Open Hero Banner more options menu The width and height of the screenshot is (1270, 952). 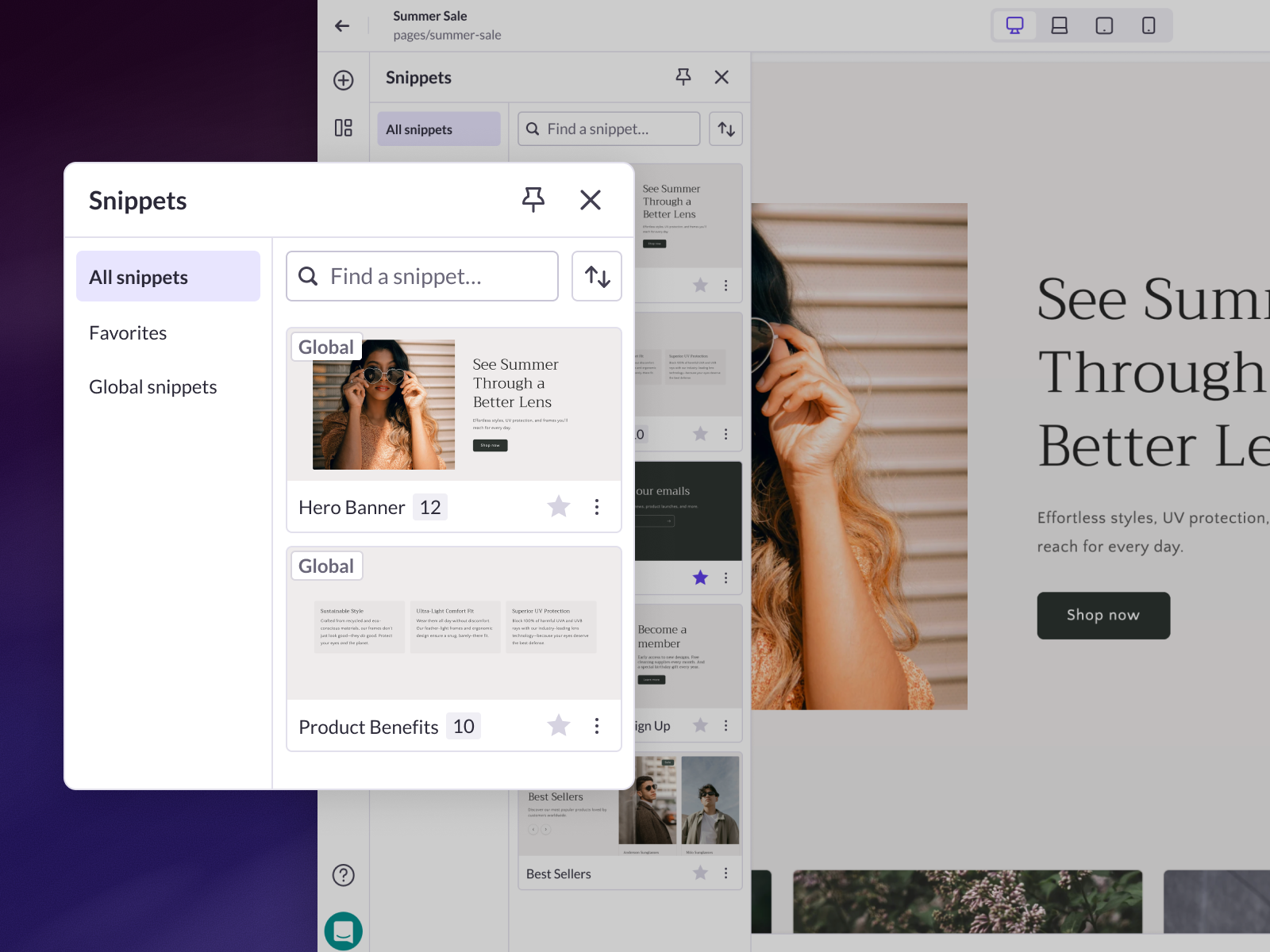597,506
